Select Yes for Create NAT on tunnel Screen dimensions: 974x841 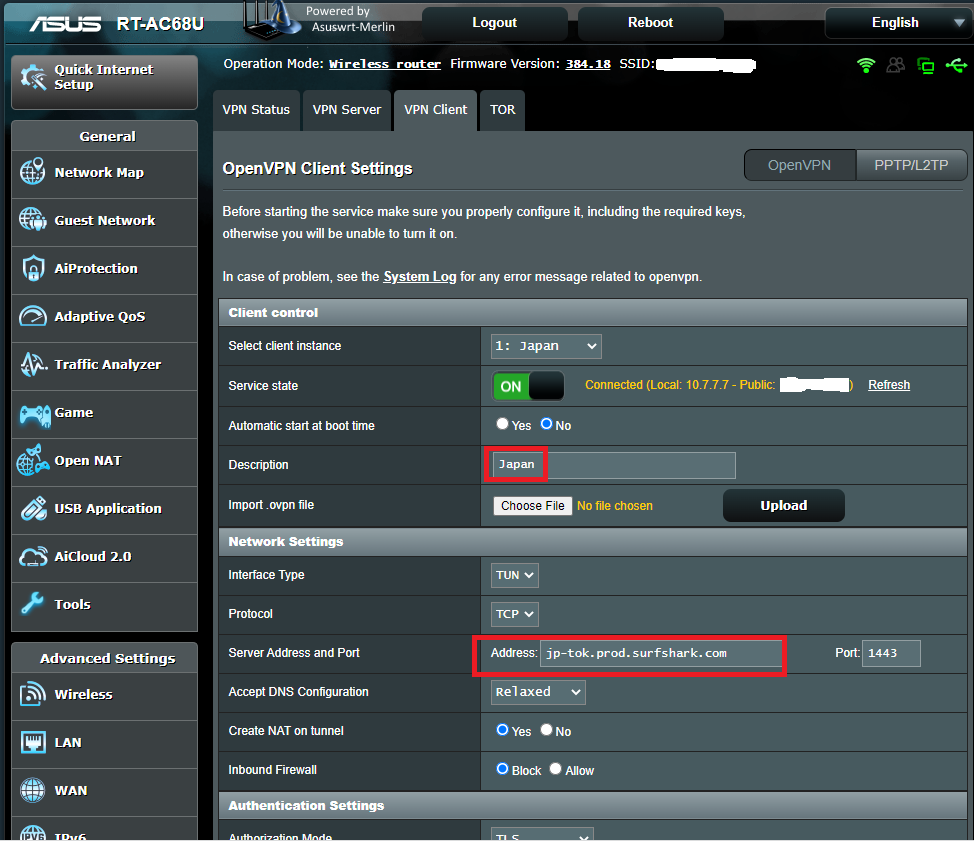pos(503,730)
